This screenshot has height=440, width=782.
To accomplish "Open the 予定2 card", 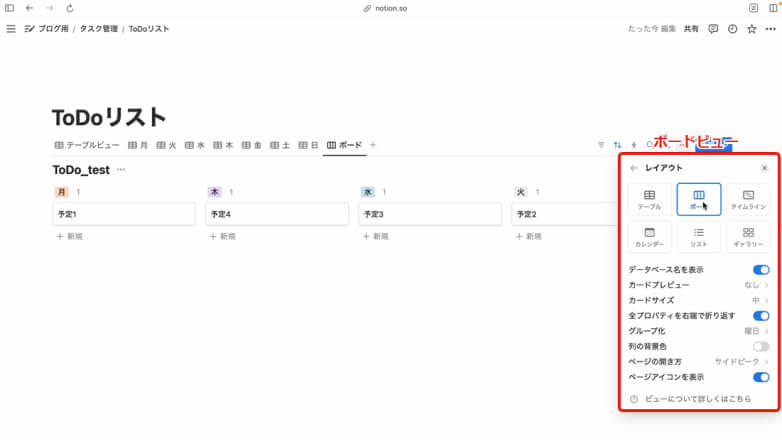I will point(564,214).
